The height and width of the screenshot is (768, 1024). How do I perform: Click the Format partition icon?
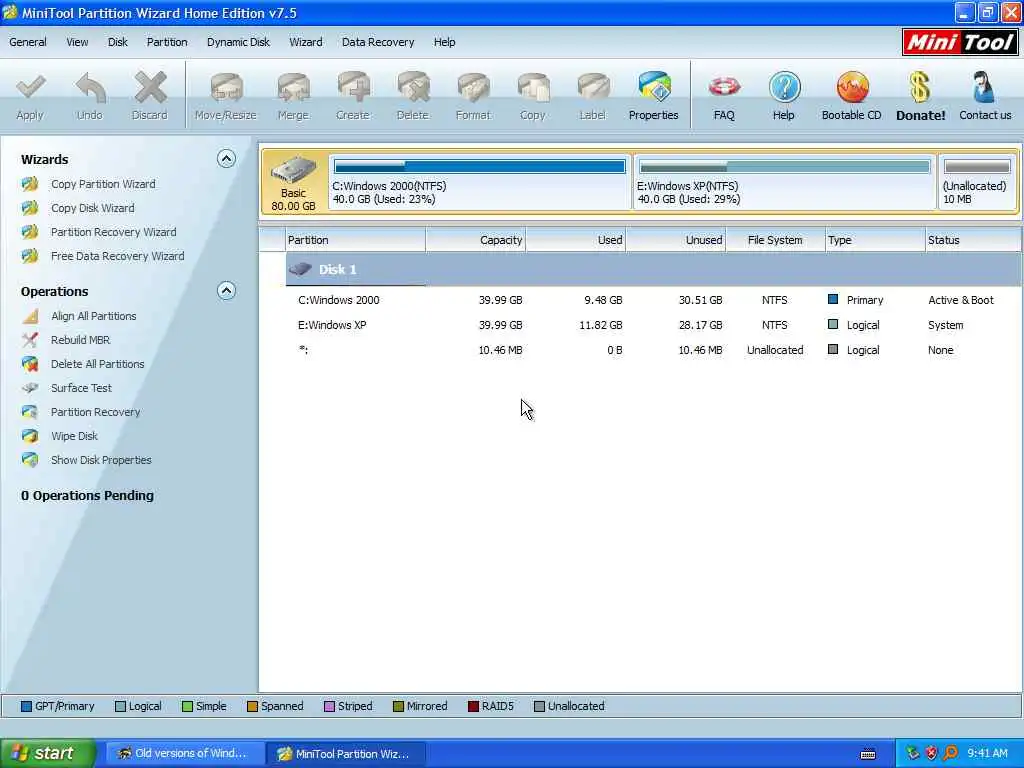pyautogui.click(x=473, y=87)
